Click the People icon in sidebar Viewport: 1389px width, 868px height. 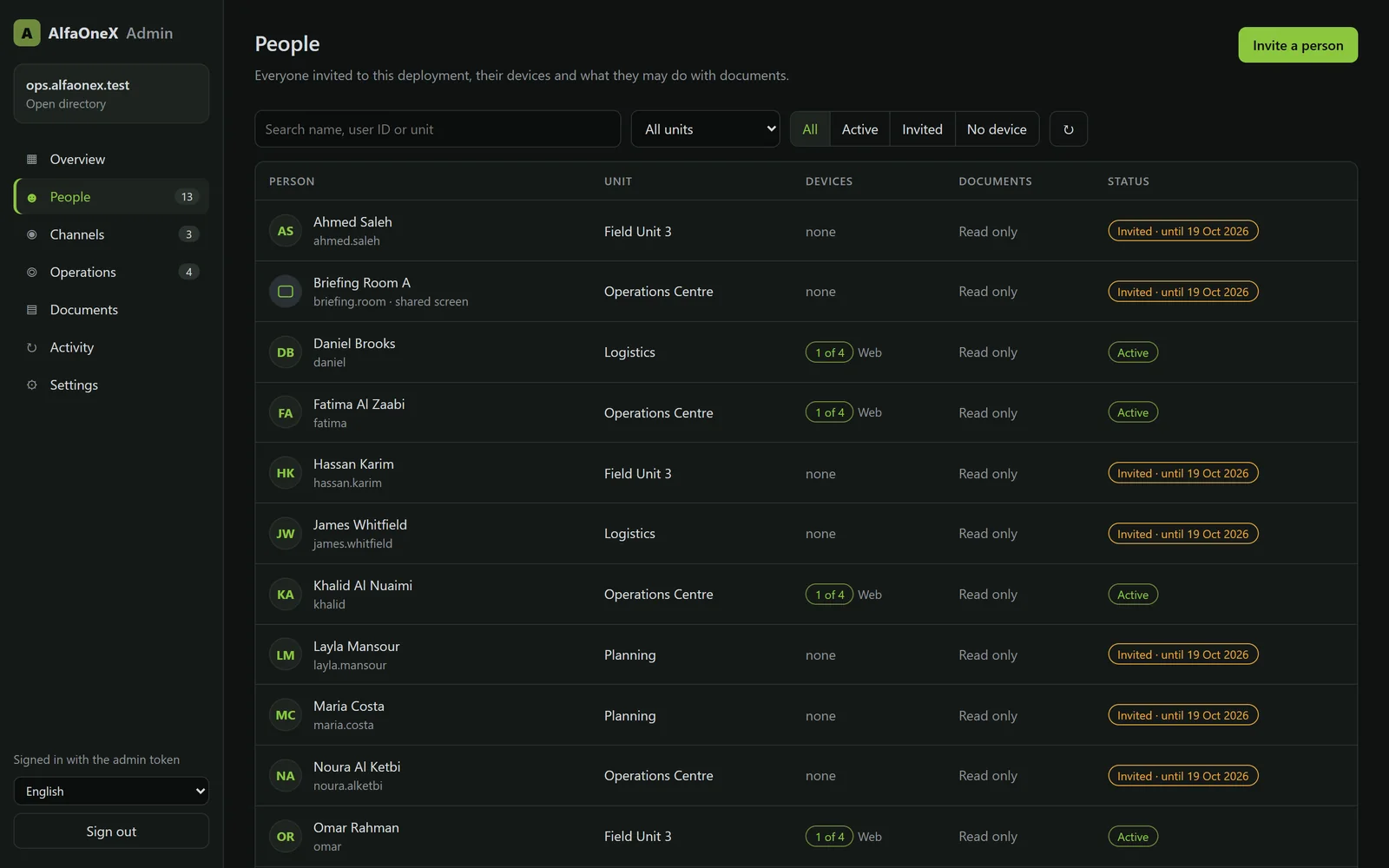pos(32,197)
